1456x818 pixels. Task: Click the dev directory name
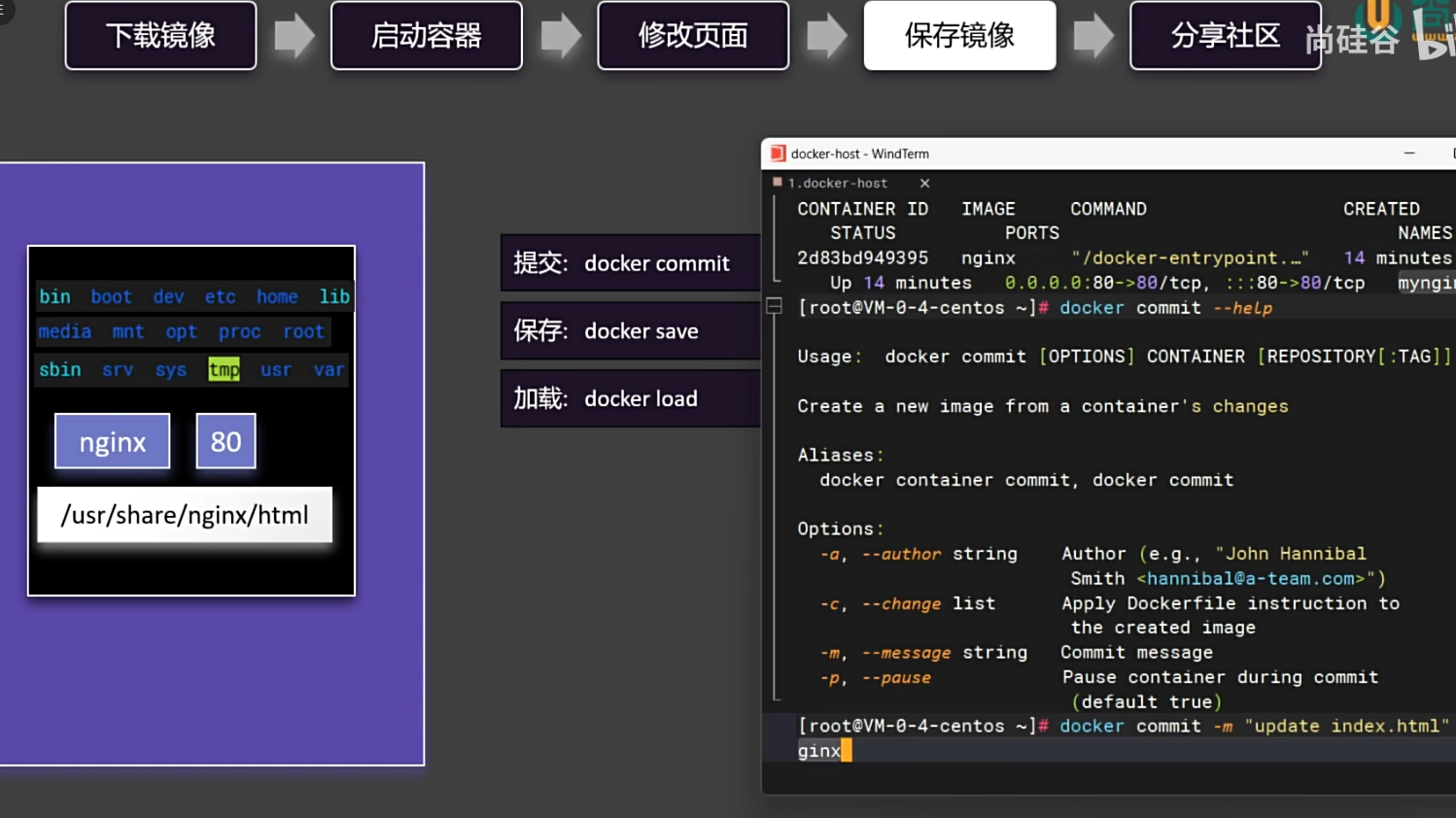[168, 296]
